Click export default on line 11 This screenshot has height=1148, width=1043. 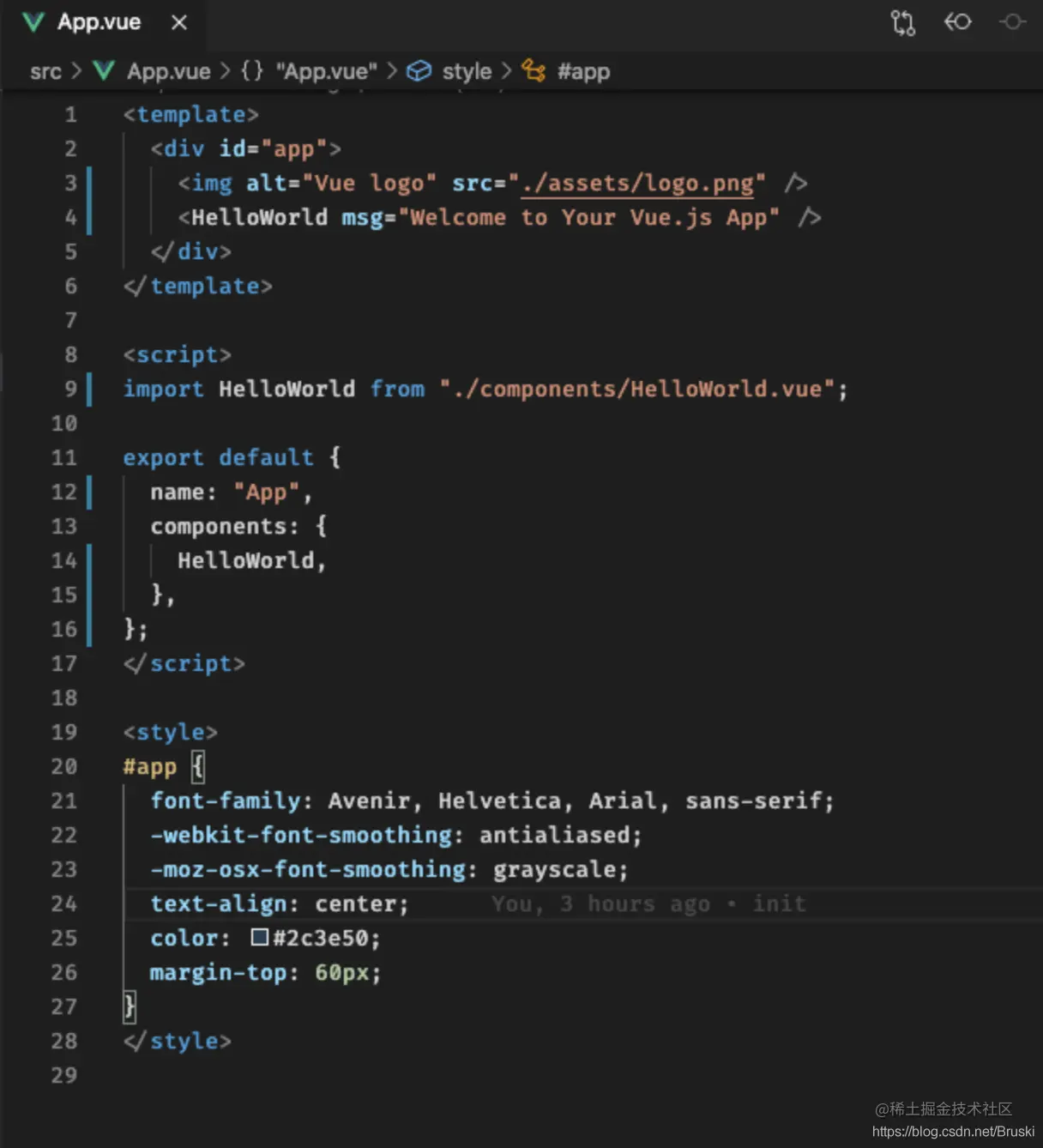pyautogui.click(x=218, y=457)
